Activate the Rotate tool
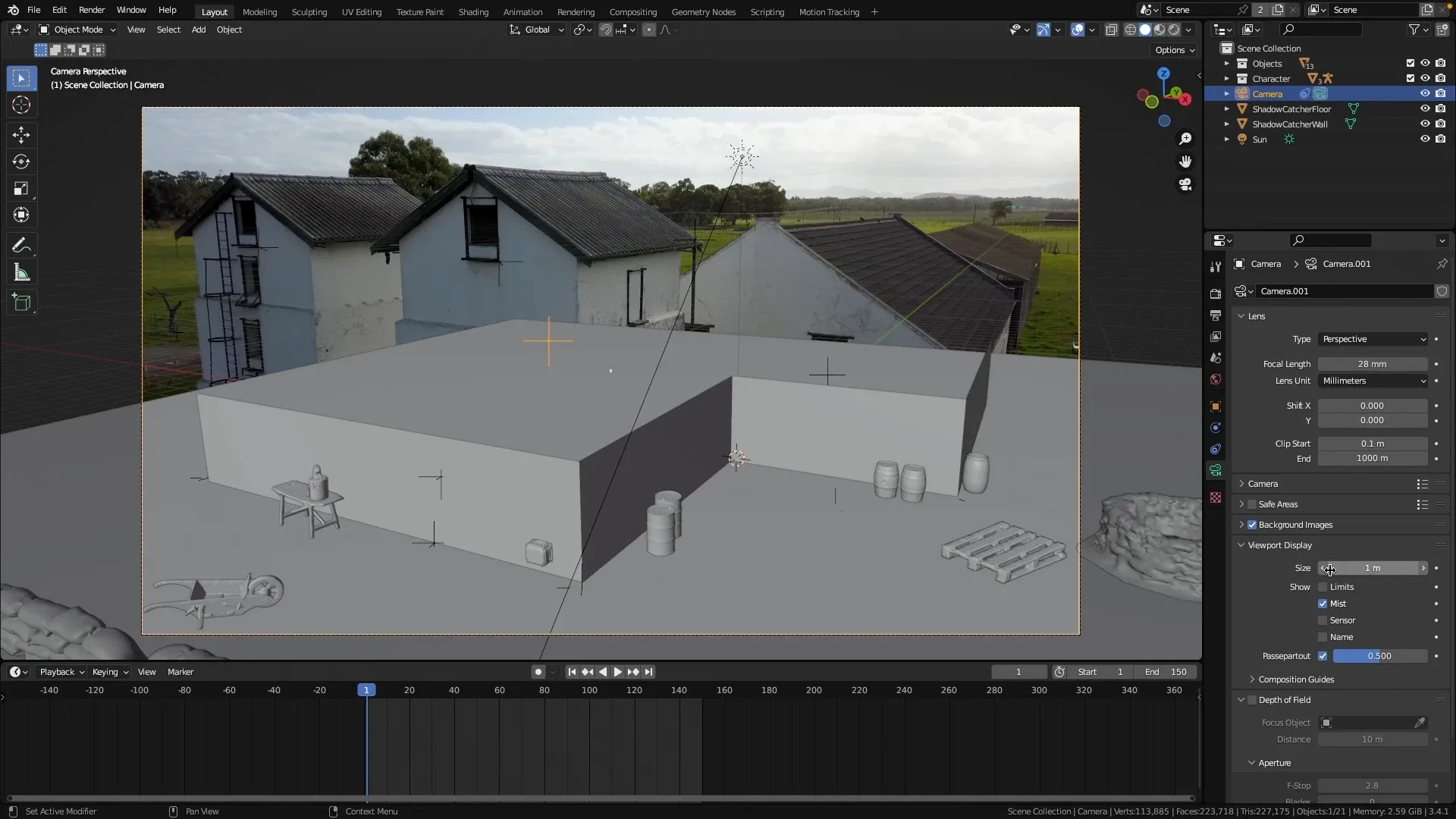Screen dimensions: 1456x819 point(21,161)
